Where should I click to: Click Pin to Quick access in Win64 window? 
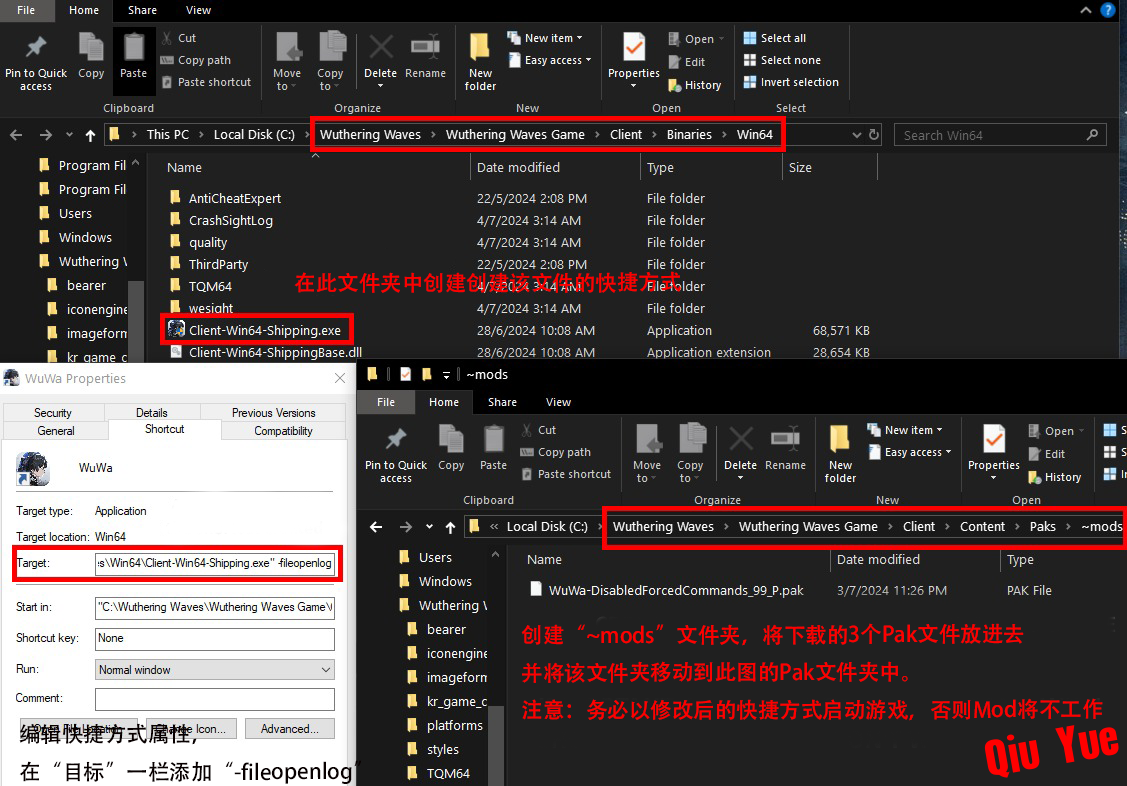click(x=35, y=63)
